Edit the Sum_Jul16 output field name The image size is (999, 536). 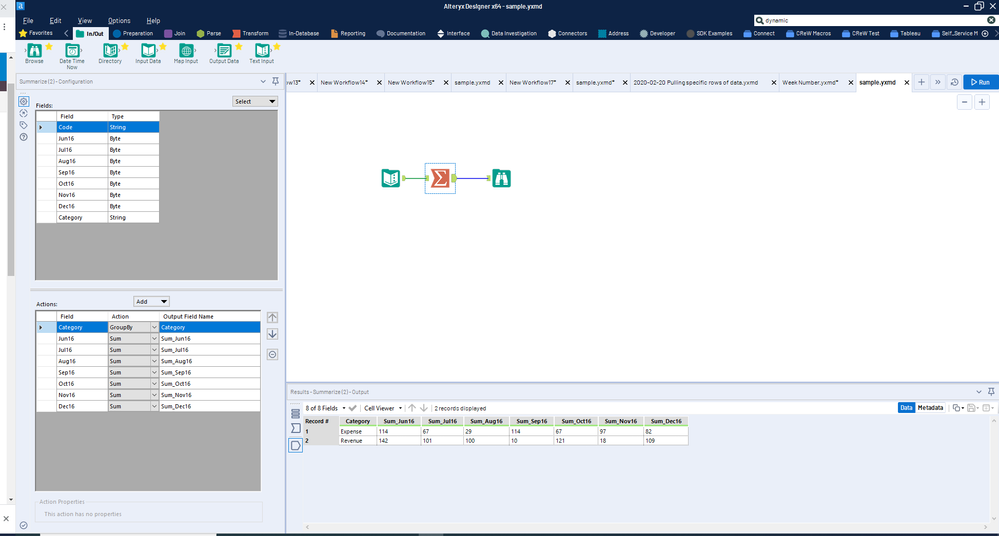point(210,350)
